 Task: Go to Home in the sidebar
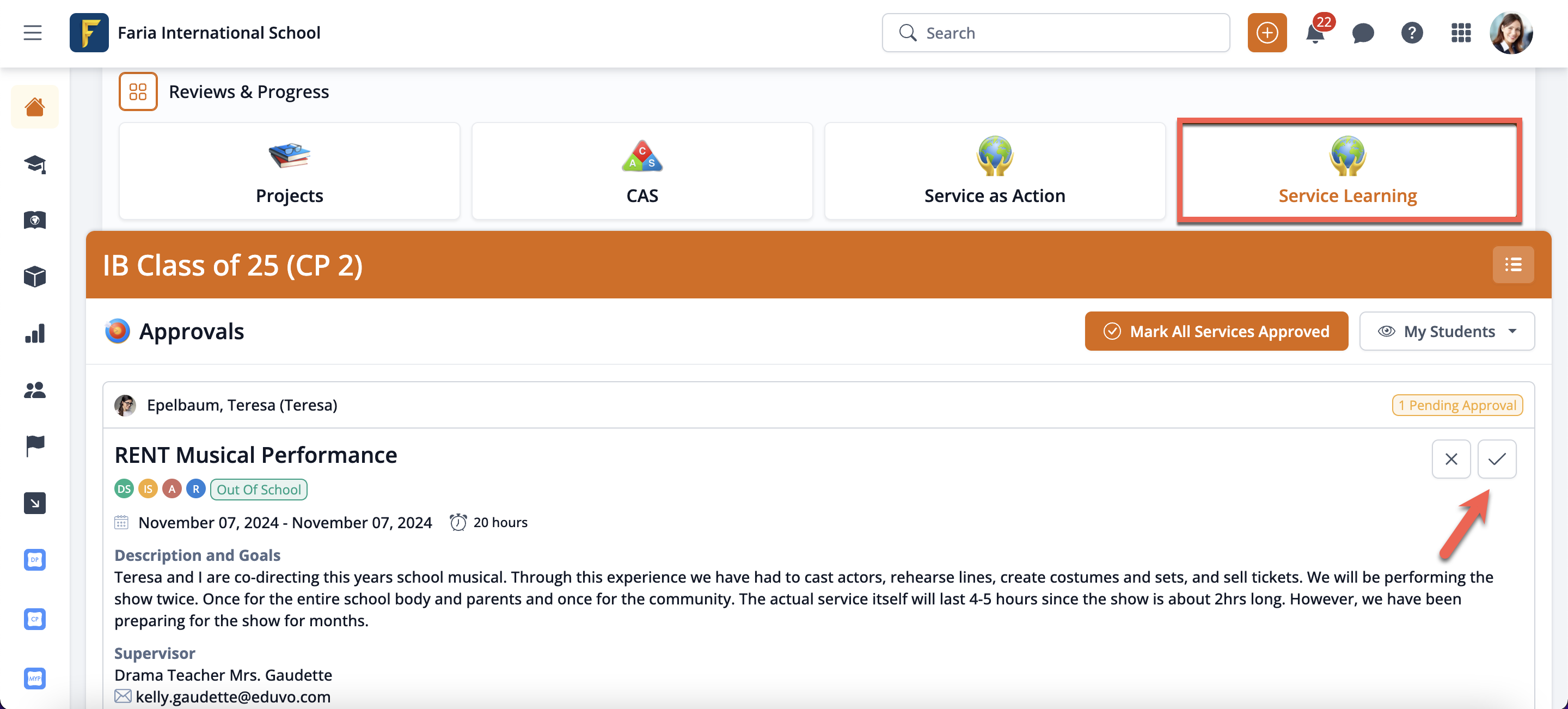click(x=35, y=108)
